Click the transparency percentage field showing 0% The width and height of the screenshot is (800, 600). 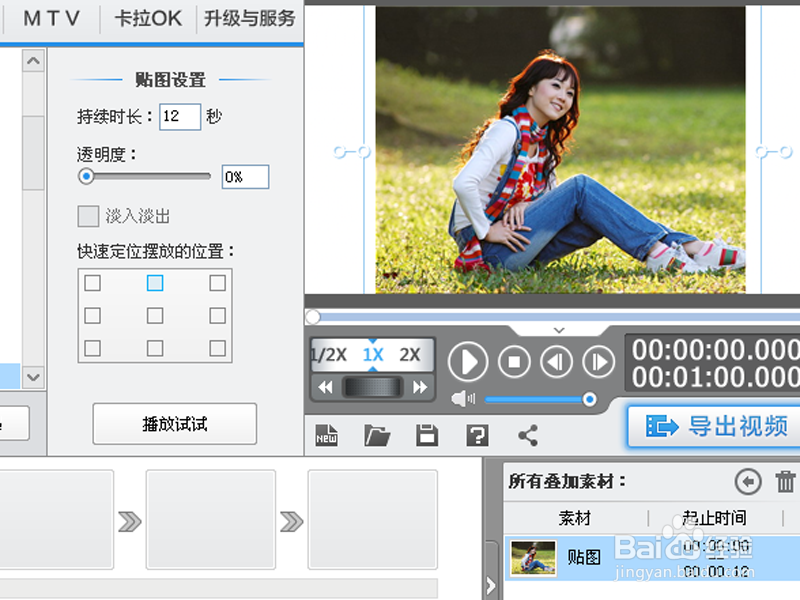[x=245, y=177]
